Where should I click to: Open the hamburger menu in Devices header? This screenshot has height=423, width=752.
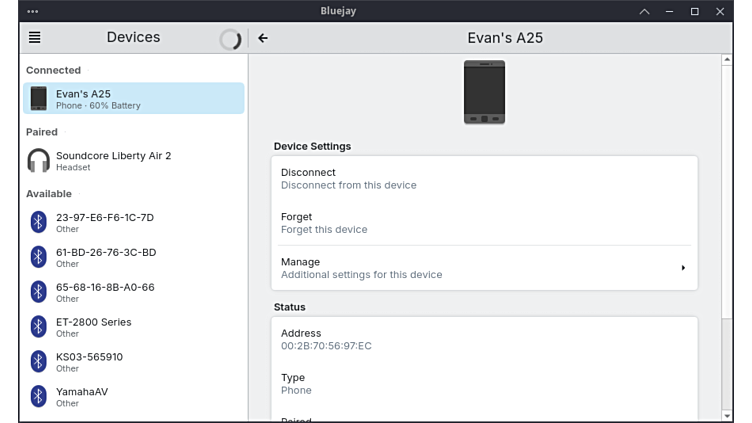tap(35, 38)
